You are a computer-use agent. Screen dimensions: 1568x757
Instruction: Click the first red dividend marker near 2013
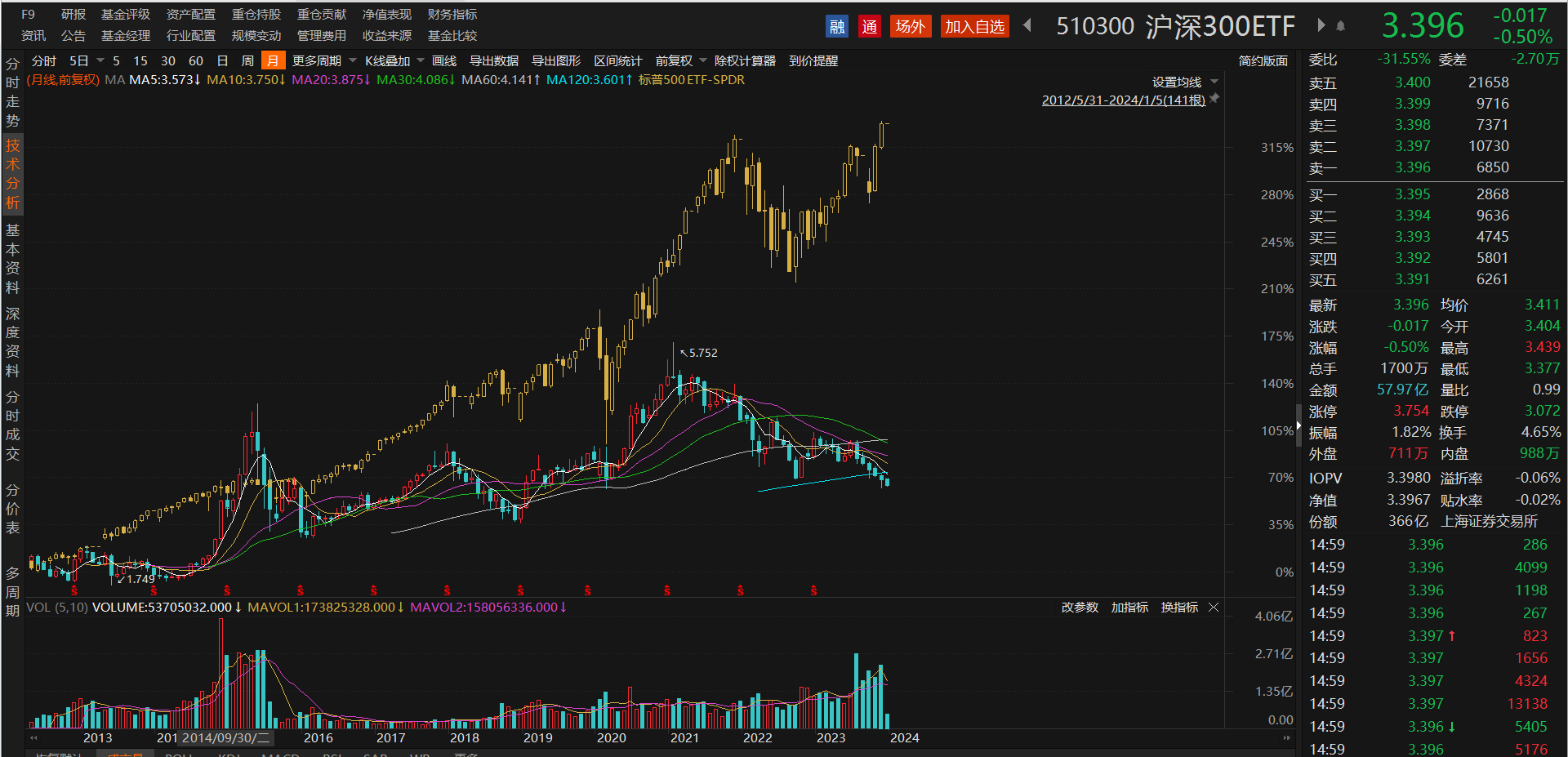74,590
